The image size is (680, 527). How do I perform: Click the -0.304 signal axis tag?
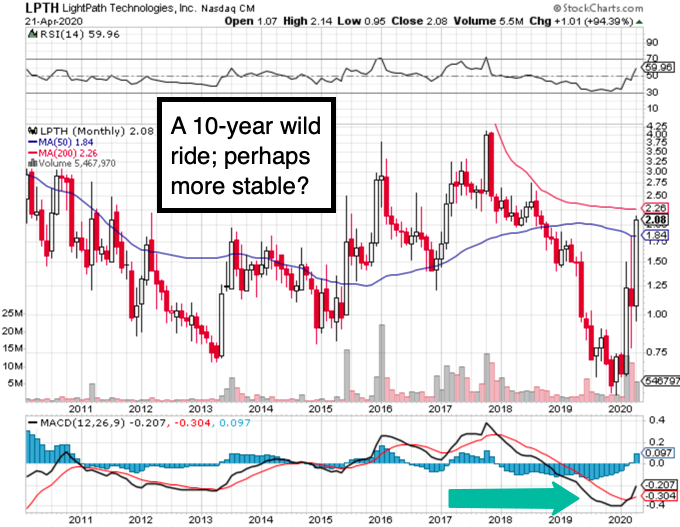tap(660, 496)
